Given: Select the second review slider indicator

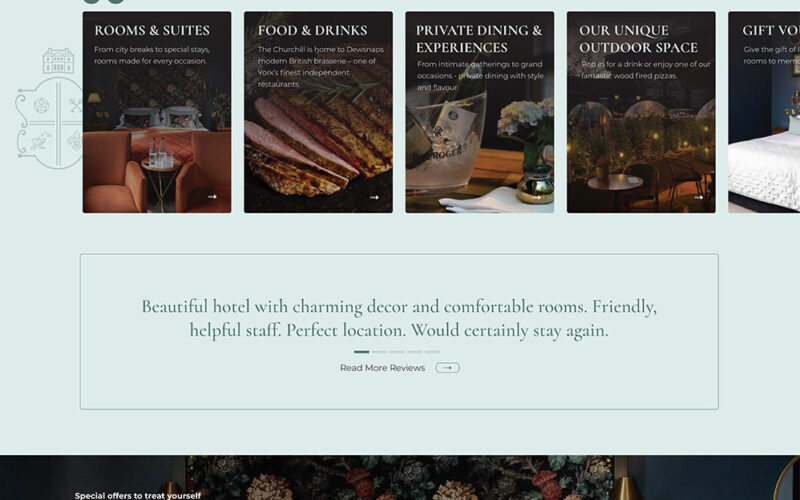Looking at the screenshot, I should pyautogui.click(x=379, y=352).
